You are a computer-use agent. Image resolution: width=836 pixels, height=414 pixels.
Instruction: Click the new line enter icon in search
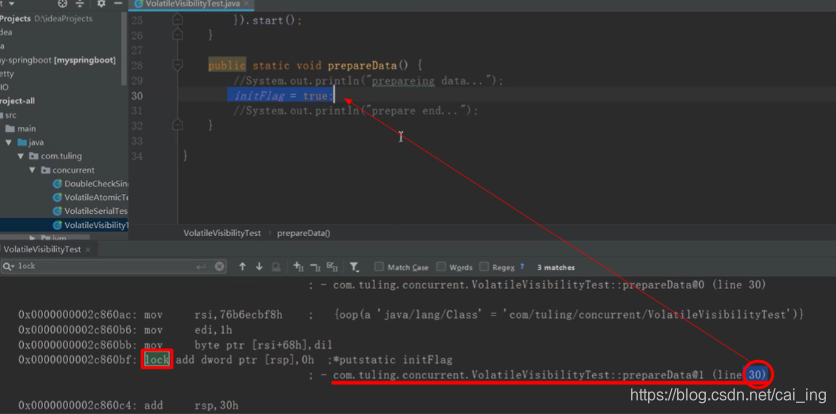pyautogui.click(x=201, y=266)
